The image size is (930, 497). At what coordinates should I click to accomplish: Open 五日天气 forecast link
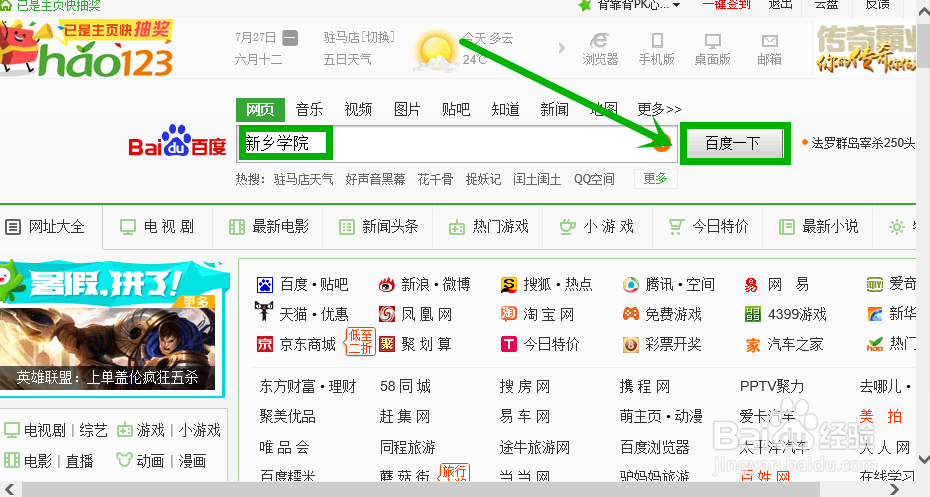[348, 59]
